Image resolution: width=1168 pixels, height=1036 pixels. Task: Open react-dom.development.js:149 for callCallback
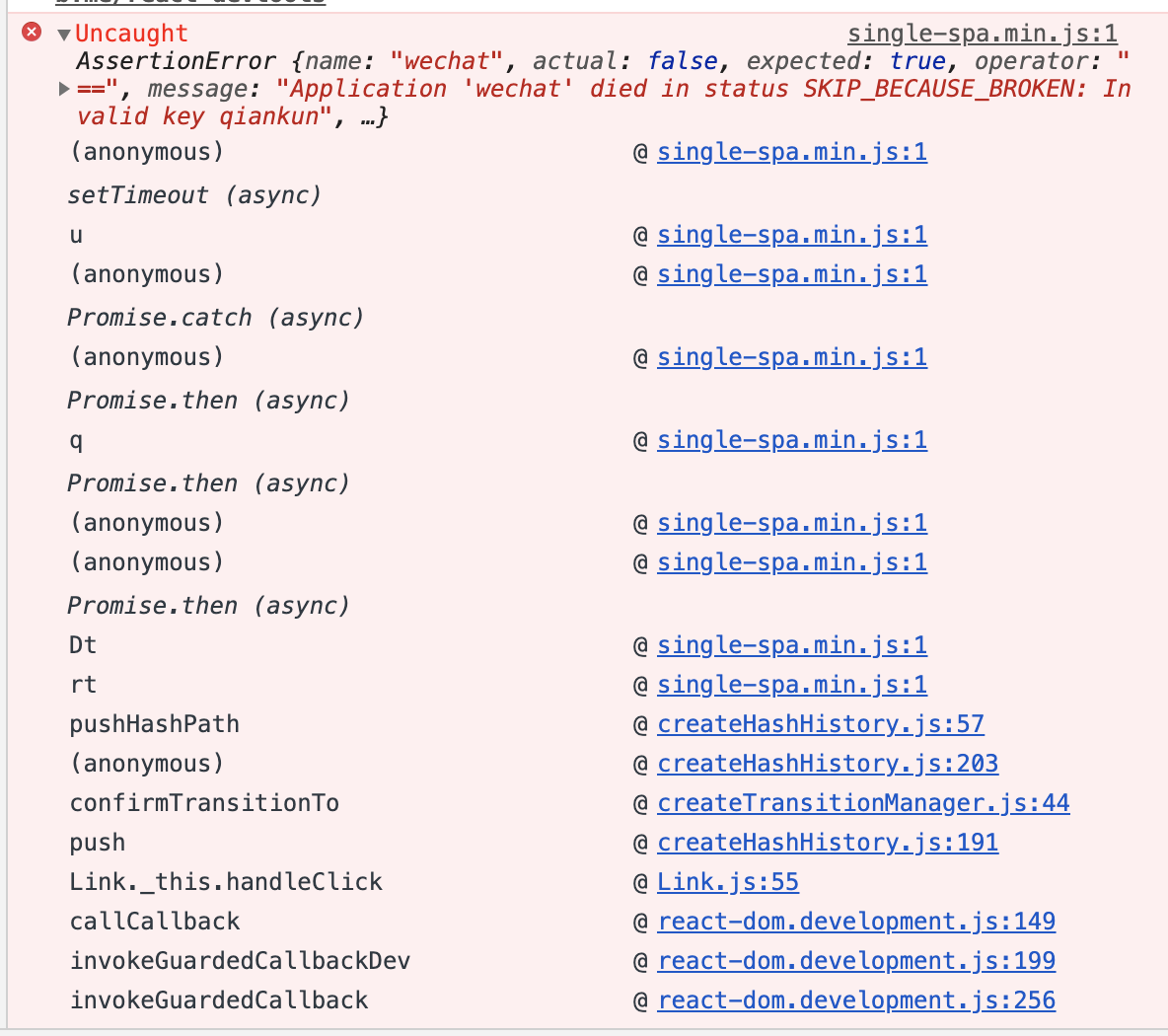(856, 921)
